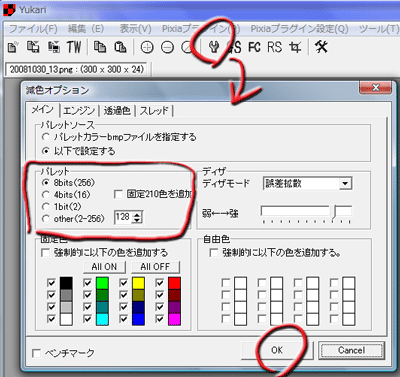The width and height of the screenshot is (400, 377).
Task: Close the 減色オプション dialog
Action: click(x=375, y=88)
